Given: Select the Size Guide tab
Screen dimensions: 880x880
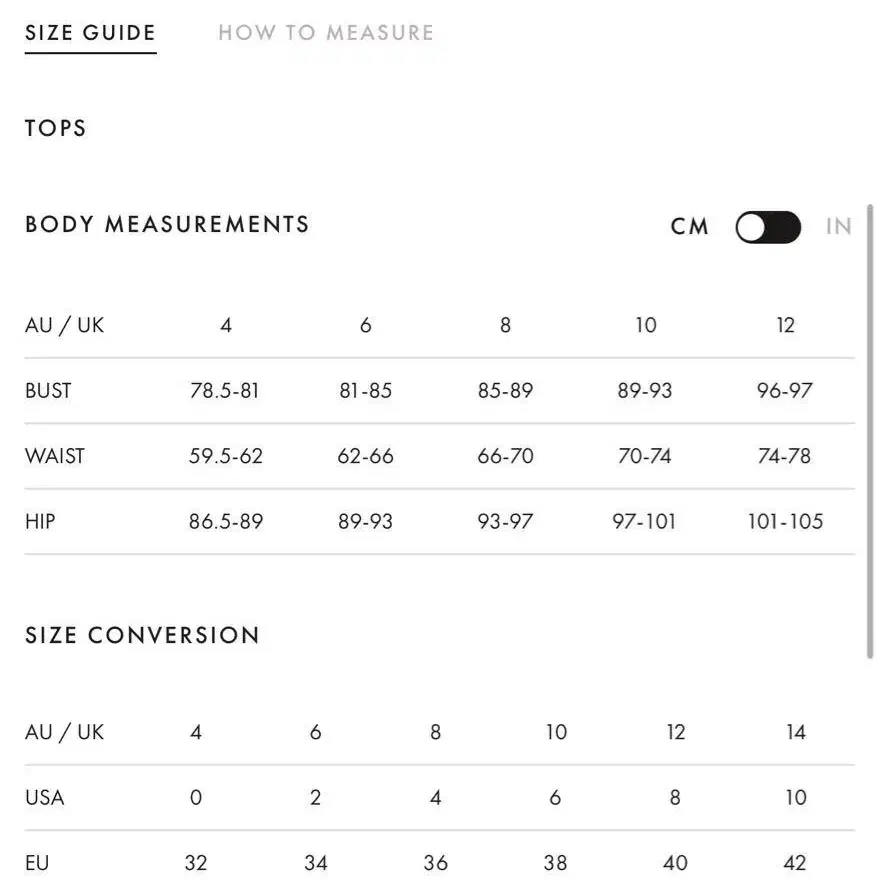Looking at the screenshot, I should pyautogui.click(x=90, y=33).
